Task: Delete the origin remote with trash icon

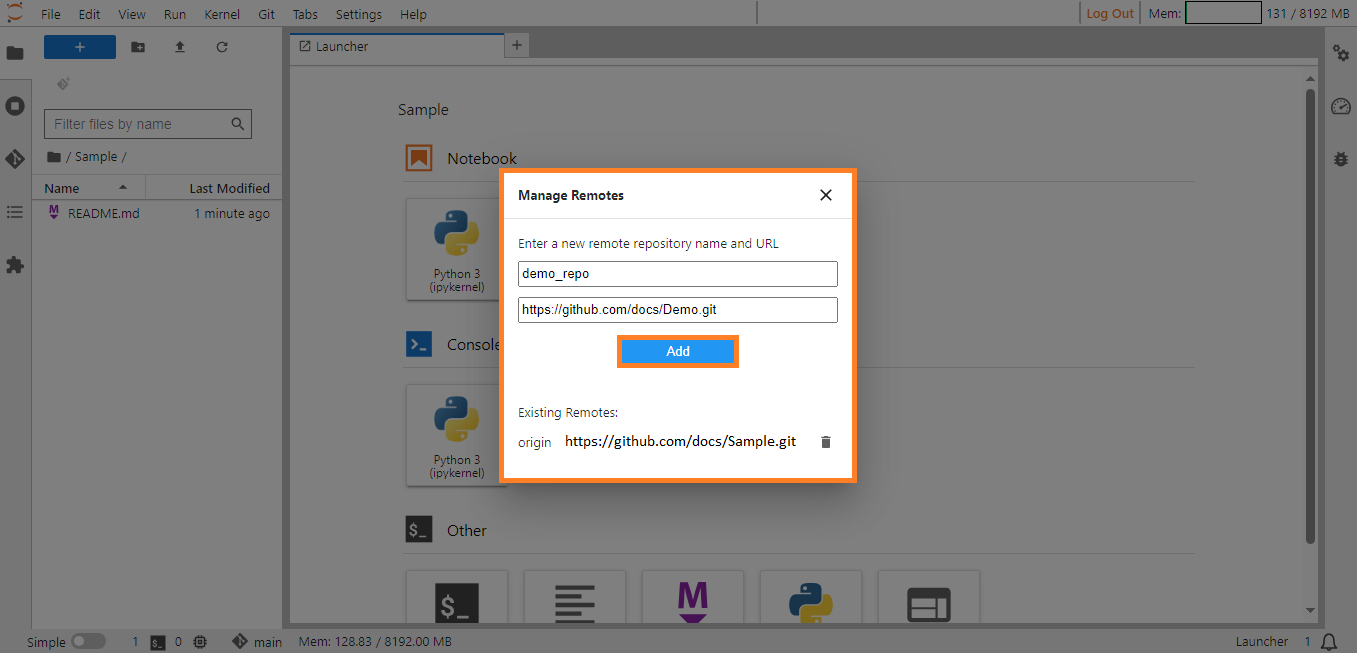Action: coord(826,442)
